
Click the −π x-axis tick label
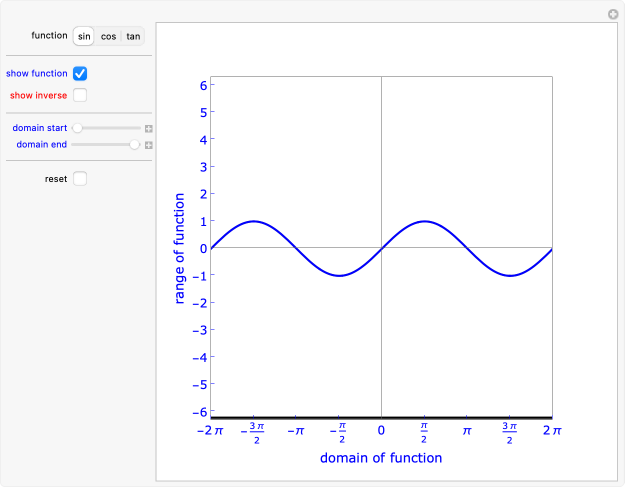point(296,431)
